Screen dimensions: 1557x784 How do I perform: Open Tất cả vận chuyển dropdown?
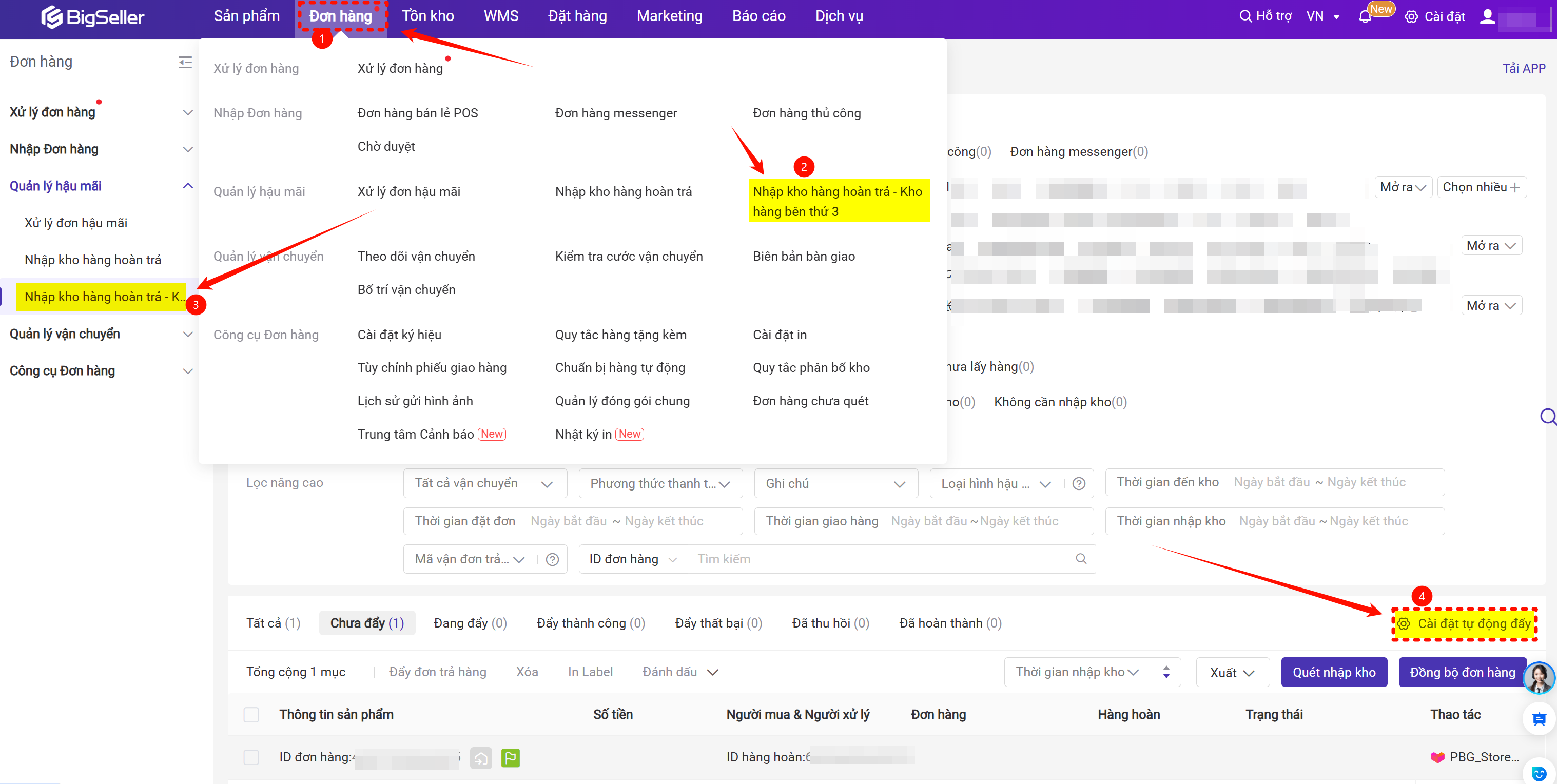484,483
